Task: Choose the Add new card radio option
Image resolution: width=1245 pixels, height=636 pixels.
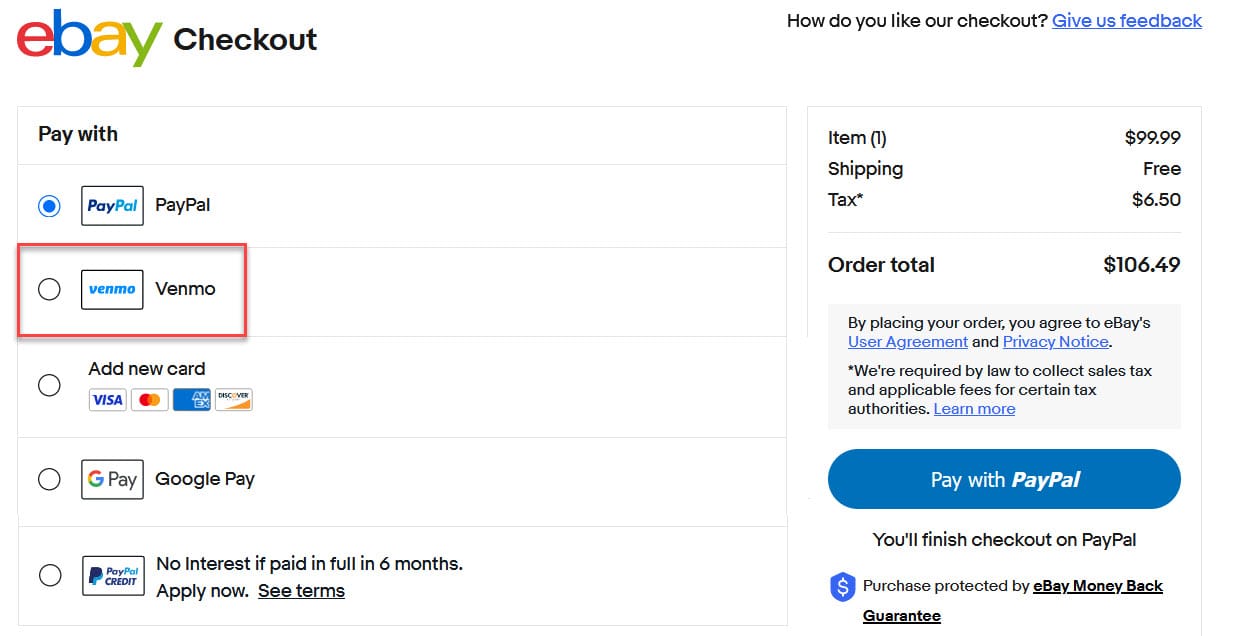Action: tap(49, 385)
